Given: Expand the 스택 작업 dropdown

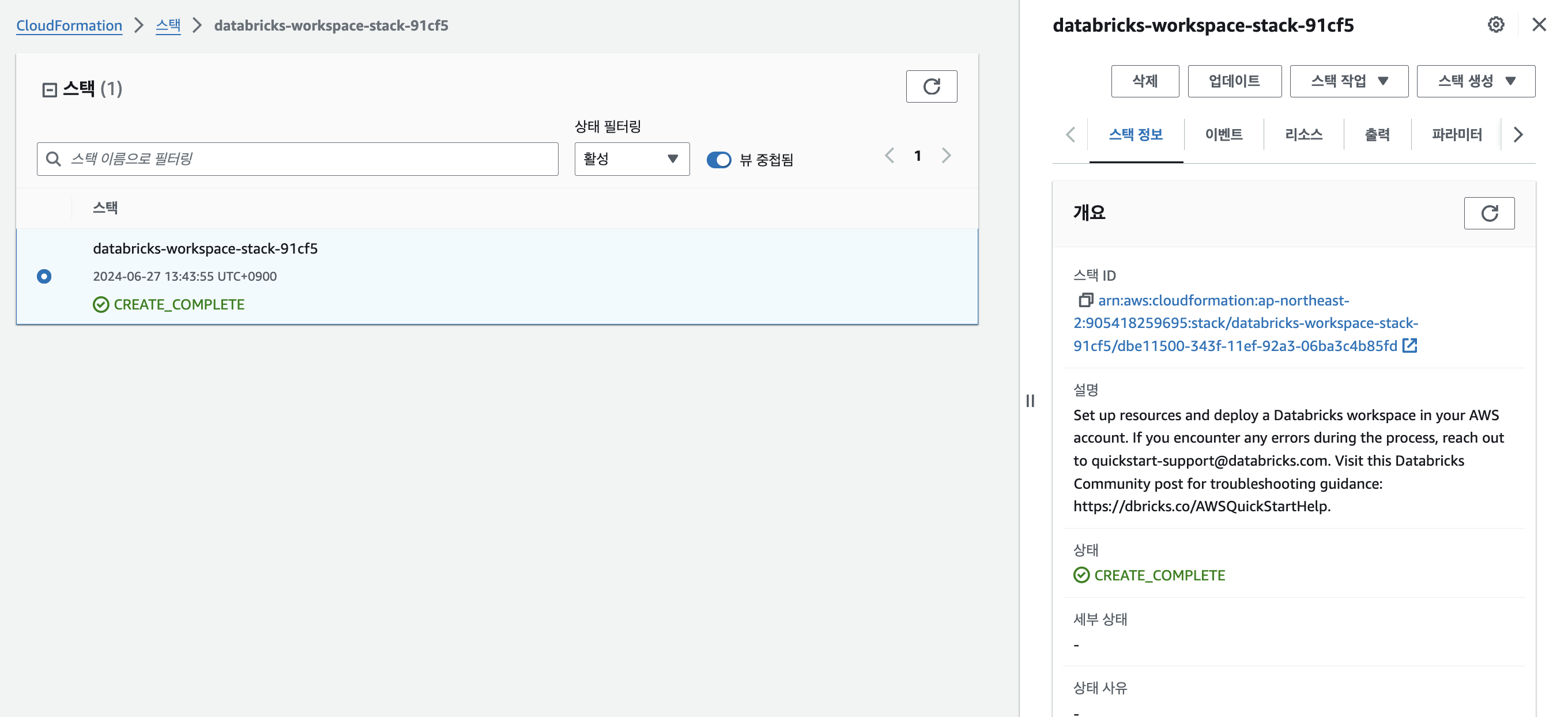Looking at the screenshot, I should 1348,81.
